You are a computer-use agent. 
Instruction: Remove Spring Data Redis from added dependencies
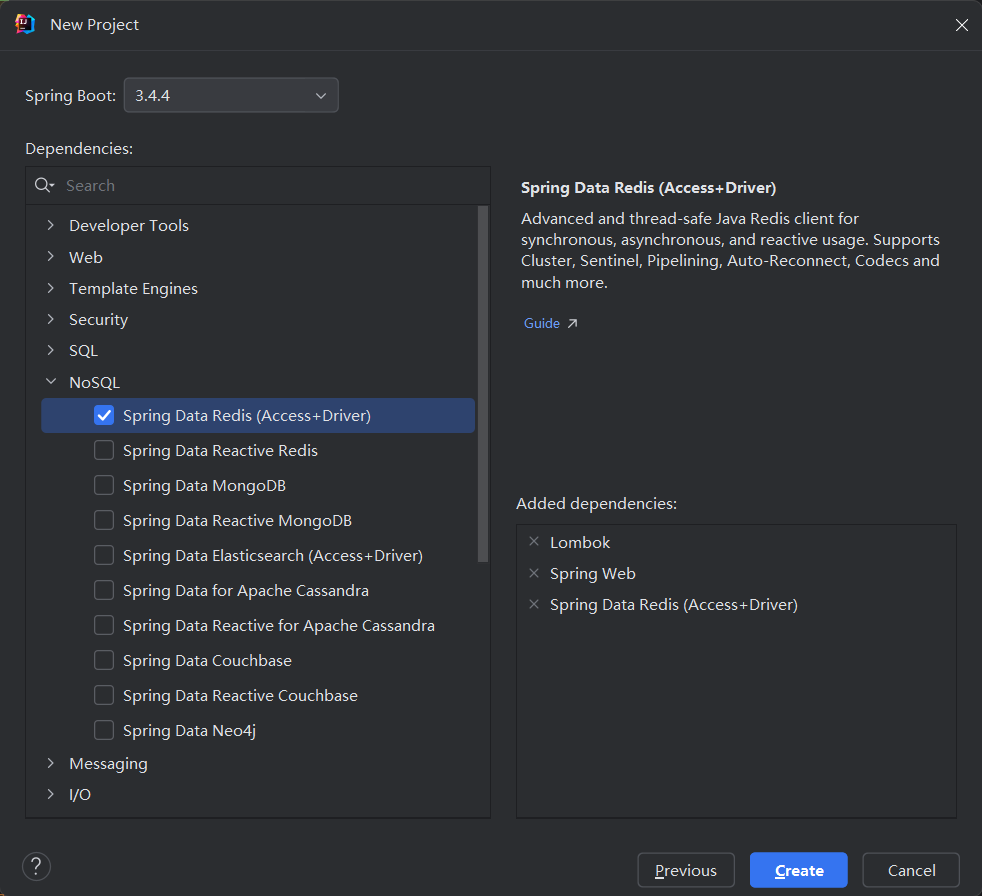point(534,604)
